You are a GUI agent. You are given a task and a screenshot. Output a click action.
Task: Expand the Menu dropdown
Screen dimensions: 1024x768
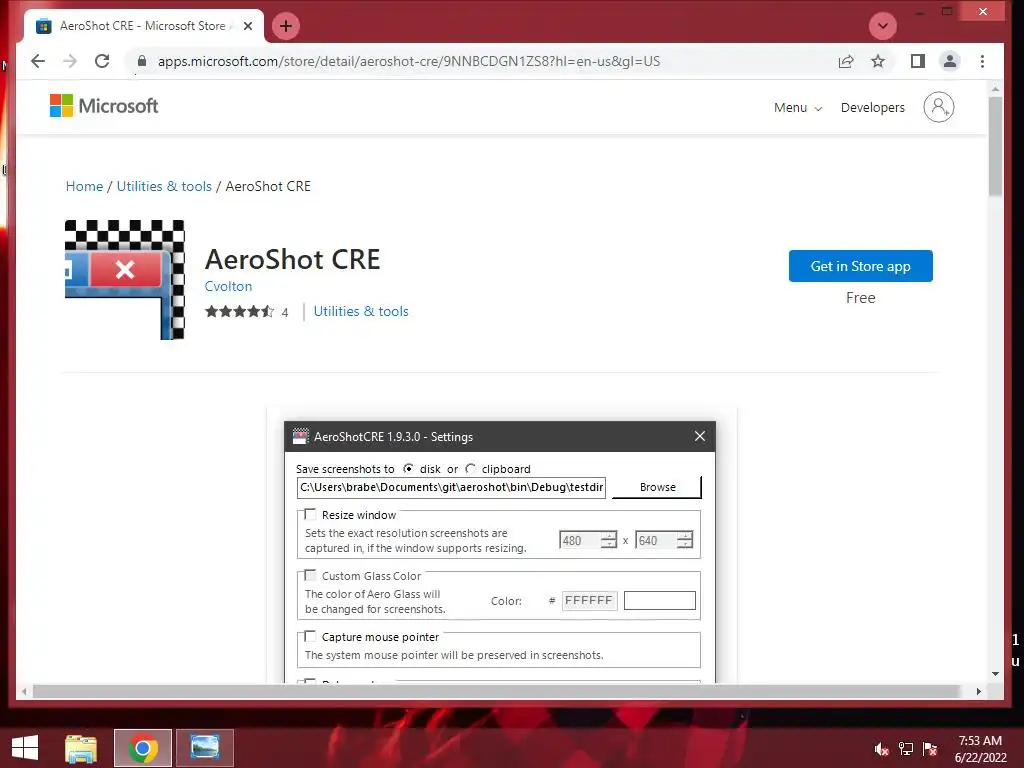pos(797,108)
